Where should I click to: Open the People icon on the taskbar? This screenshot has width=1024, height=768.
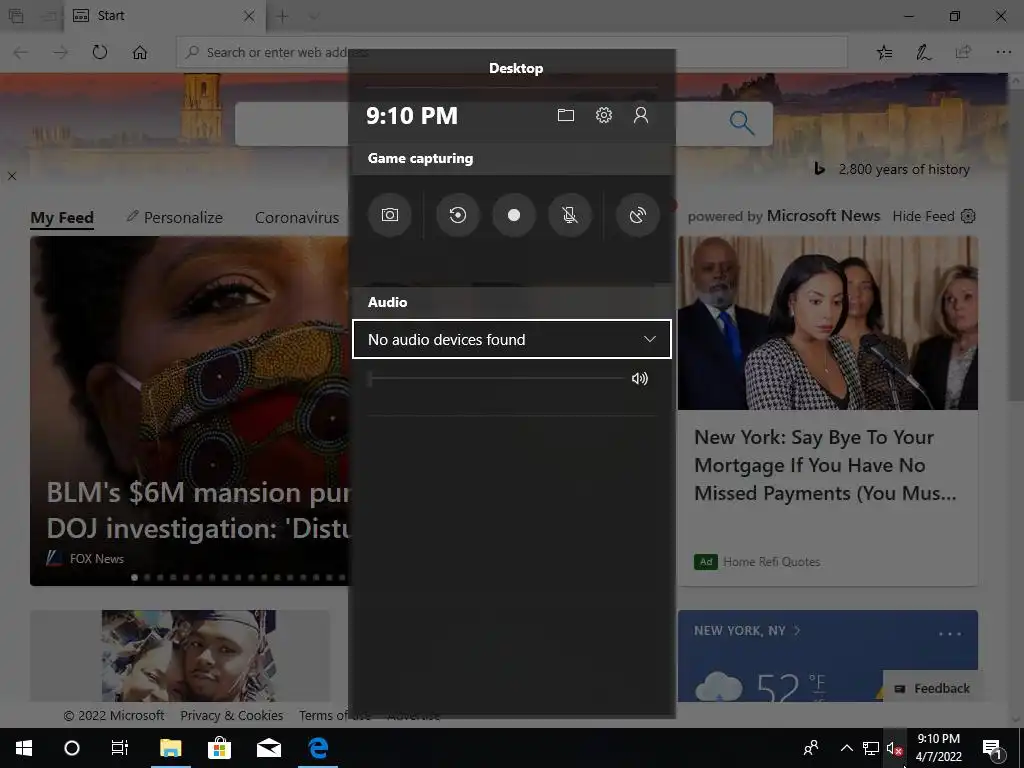pos(811,748)
